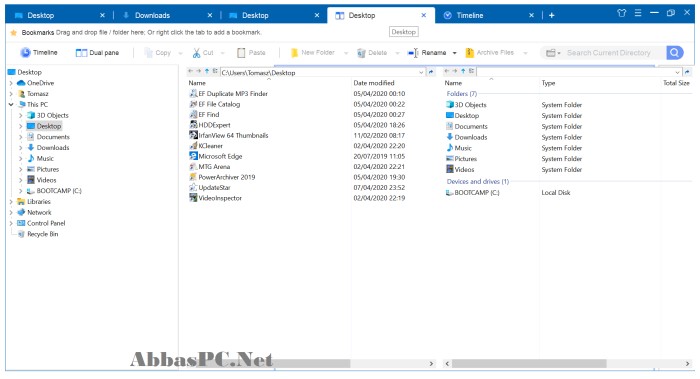Open the Timeline toolbar button
700x379 pixels.
point(39,53)
